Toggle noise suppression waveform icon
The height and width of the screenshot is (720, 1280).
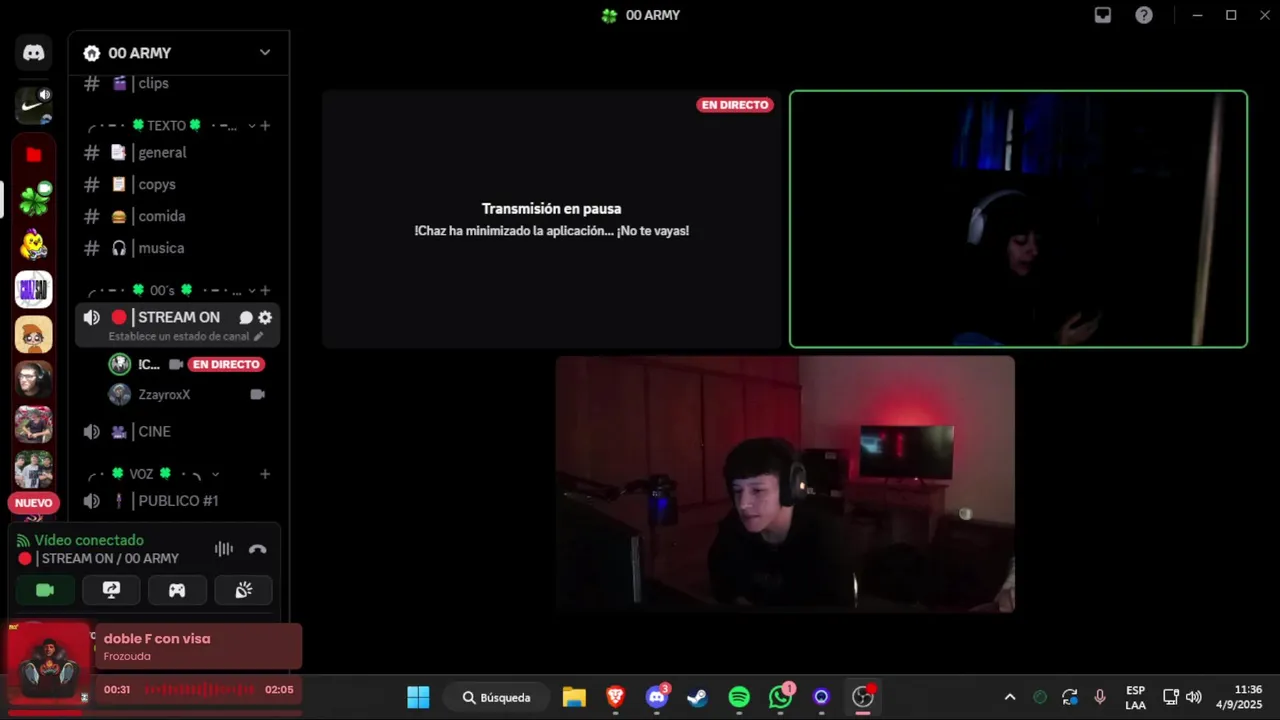click(x=224, y=549)
